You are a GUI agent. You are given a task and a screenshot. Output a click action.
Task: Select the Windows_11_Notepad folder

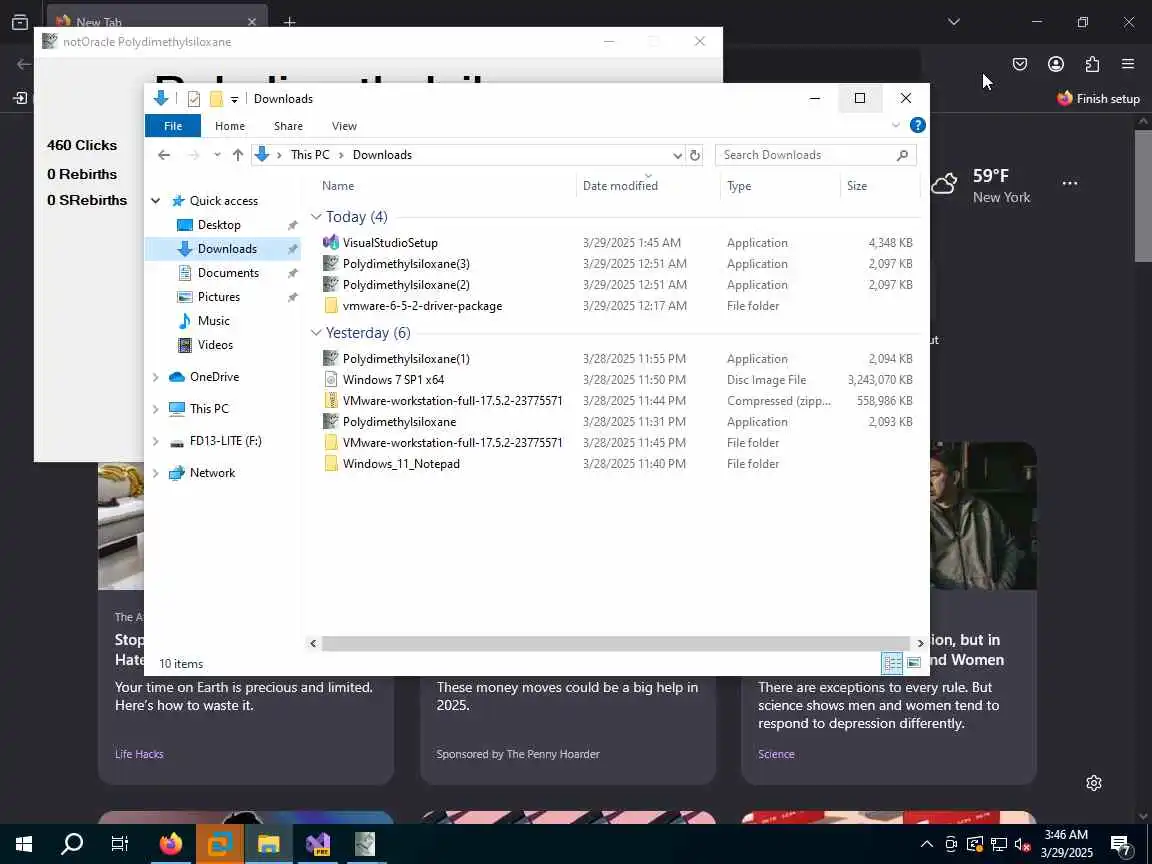[401, 464]
